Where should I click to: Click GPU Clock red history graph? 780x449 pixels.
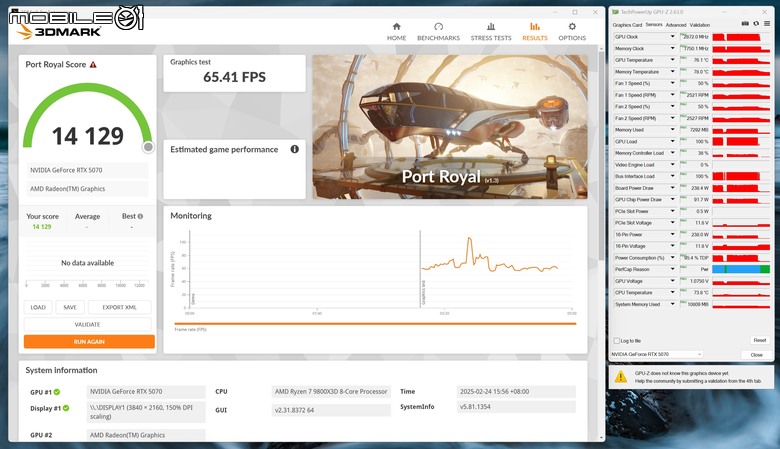[x=741, y=37]
